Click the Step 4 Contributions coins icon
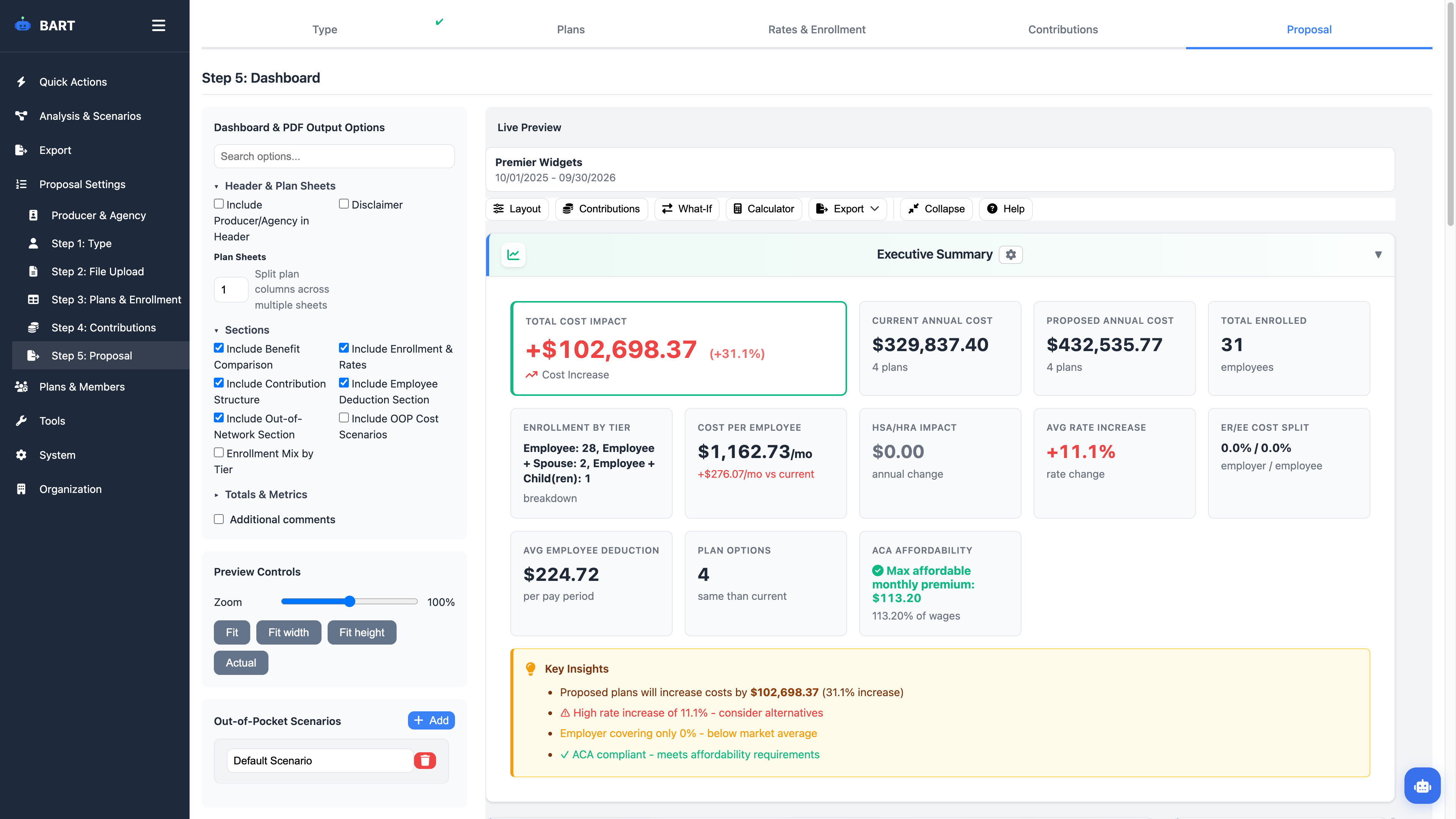The width and height of the screenshot is (1456, 819). coord(33,328)
